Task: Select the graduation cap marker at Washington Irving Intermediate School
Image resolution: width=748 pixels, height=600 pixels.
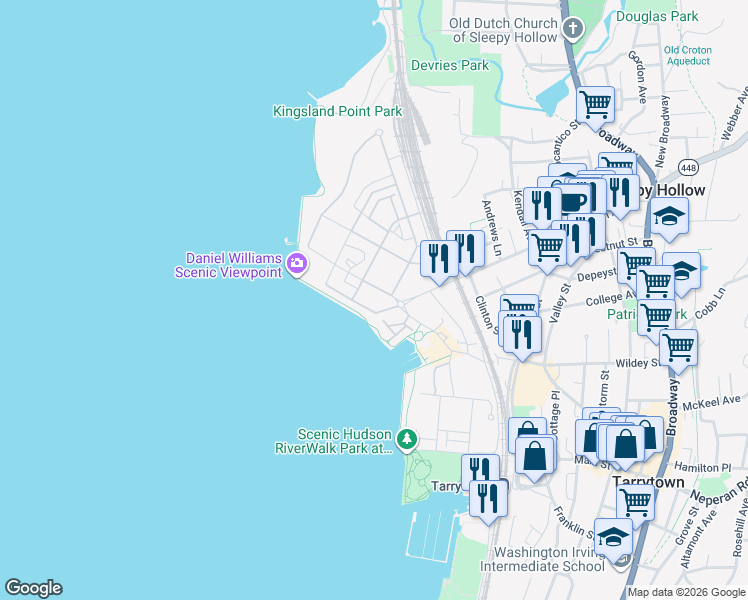Action: click(x=613, y=538)
